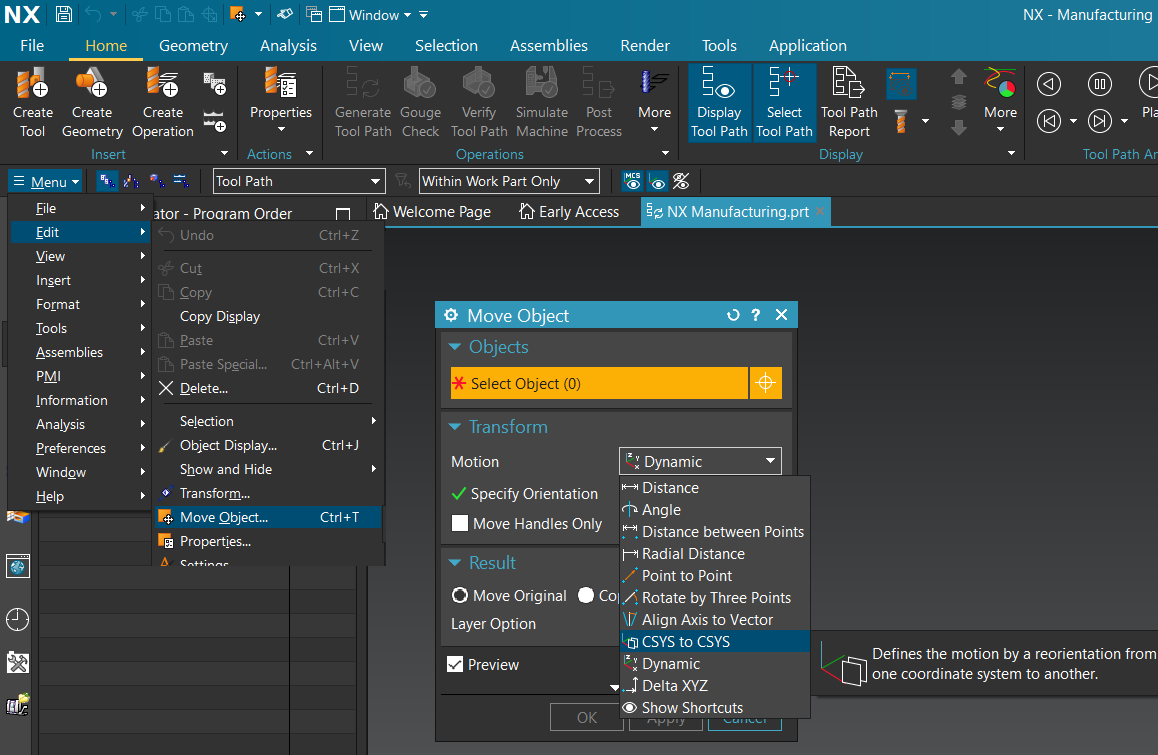This screenshot has width=1158, height=755.
Task: Toggle Display Tool Path
Action: [x=719, y=102]
